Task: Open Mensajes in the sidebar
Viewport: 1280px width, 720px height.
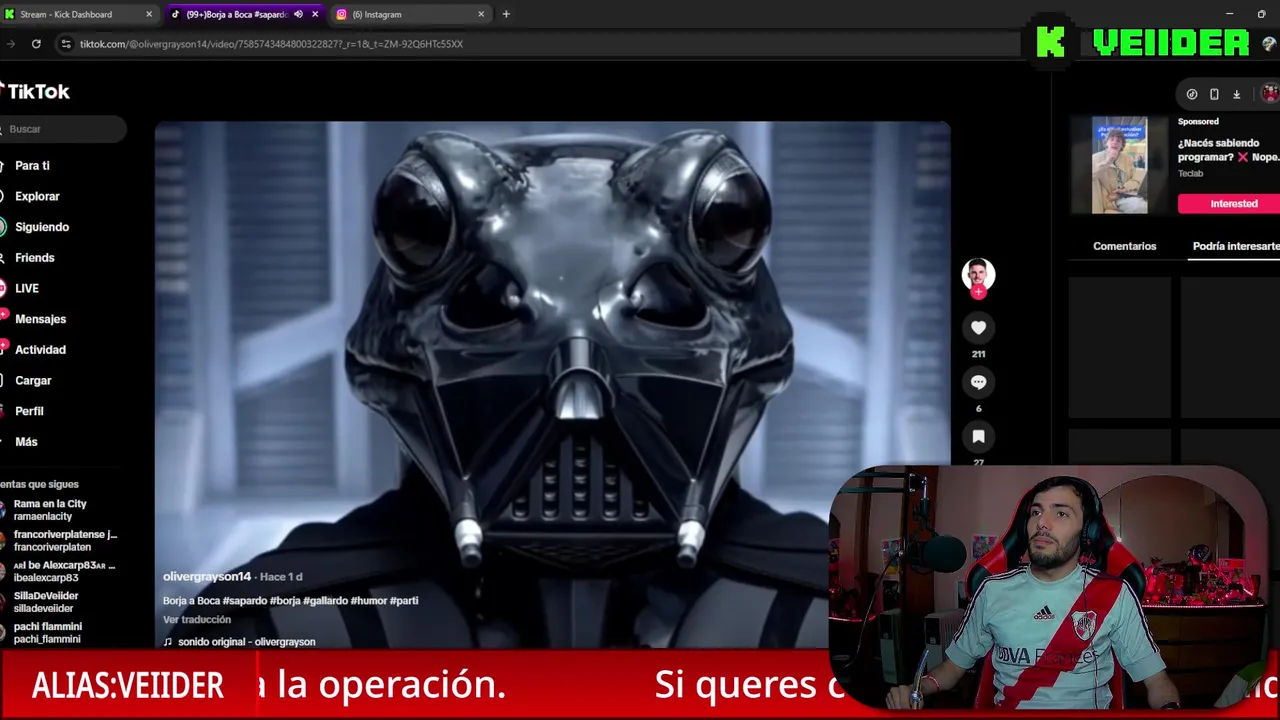Action: click(40, 319)
